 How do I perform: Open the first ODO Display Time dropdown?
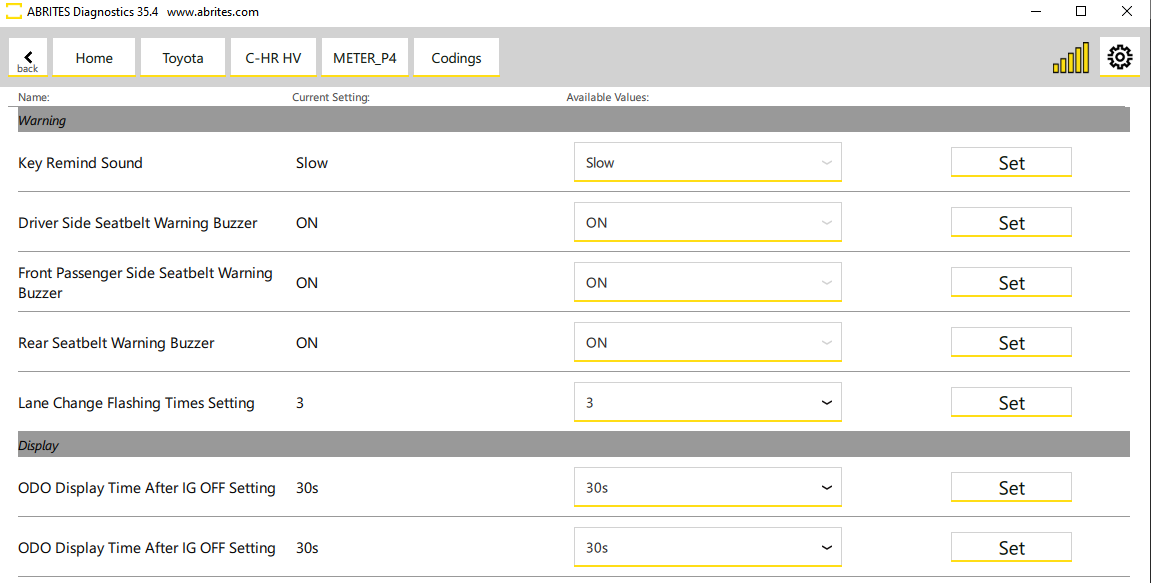click(707, 488)
